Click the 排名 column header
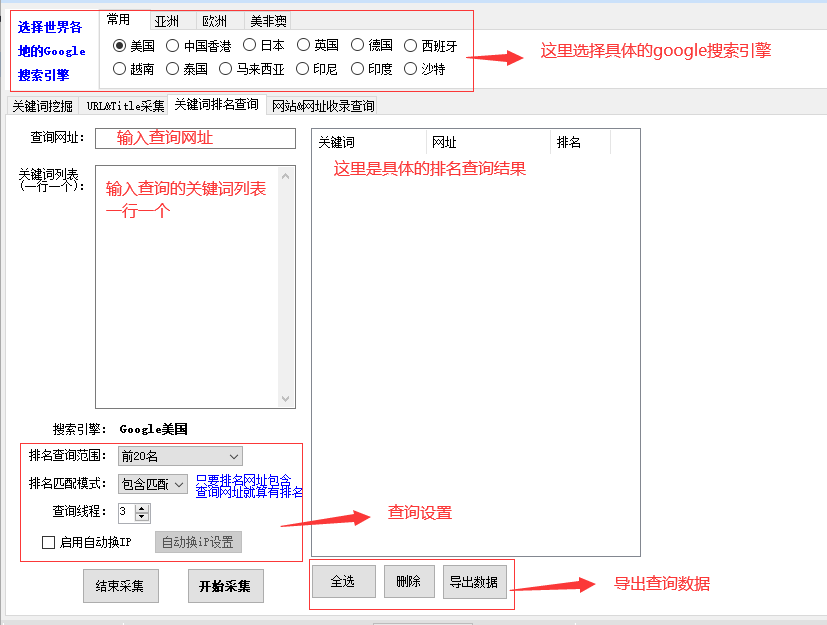827x625 pixels. [x=580, y=142]
